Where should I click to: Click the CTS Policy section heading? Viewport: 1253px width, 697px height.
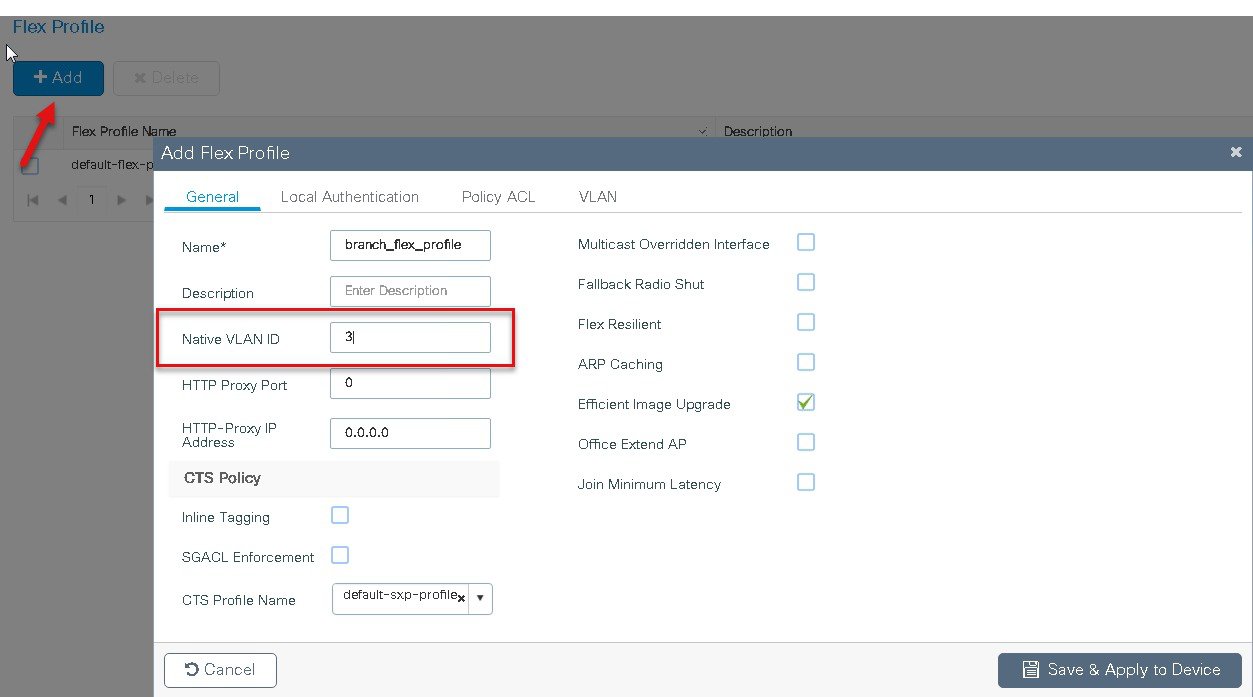click(x=222, y=478)
